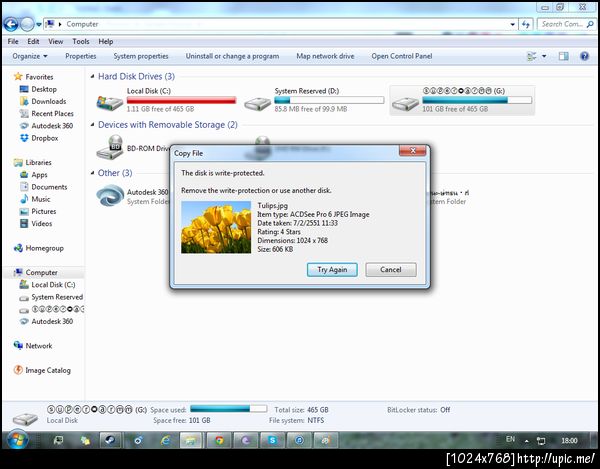Open Skype from the taskbar
Screen dimensions: 600x469
click(272, 440)
